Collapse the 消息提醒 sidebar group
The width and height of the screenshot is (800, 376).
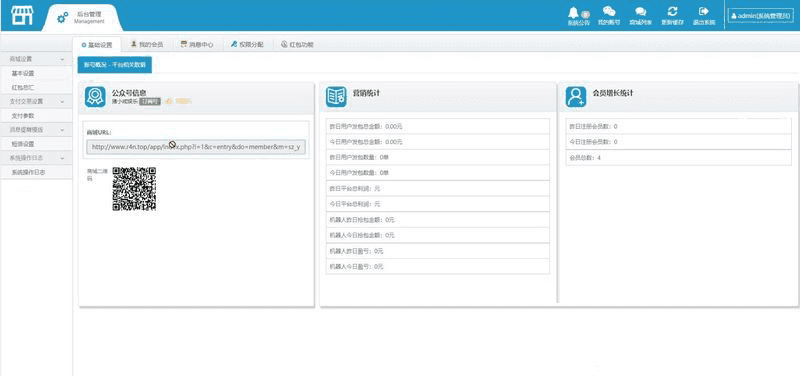point(36,130)
